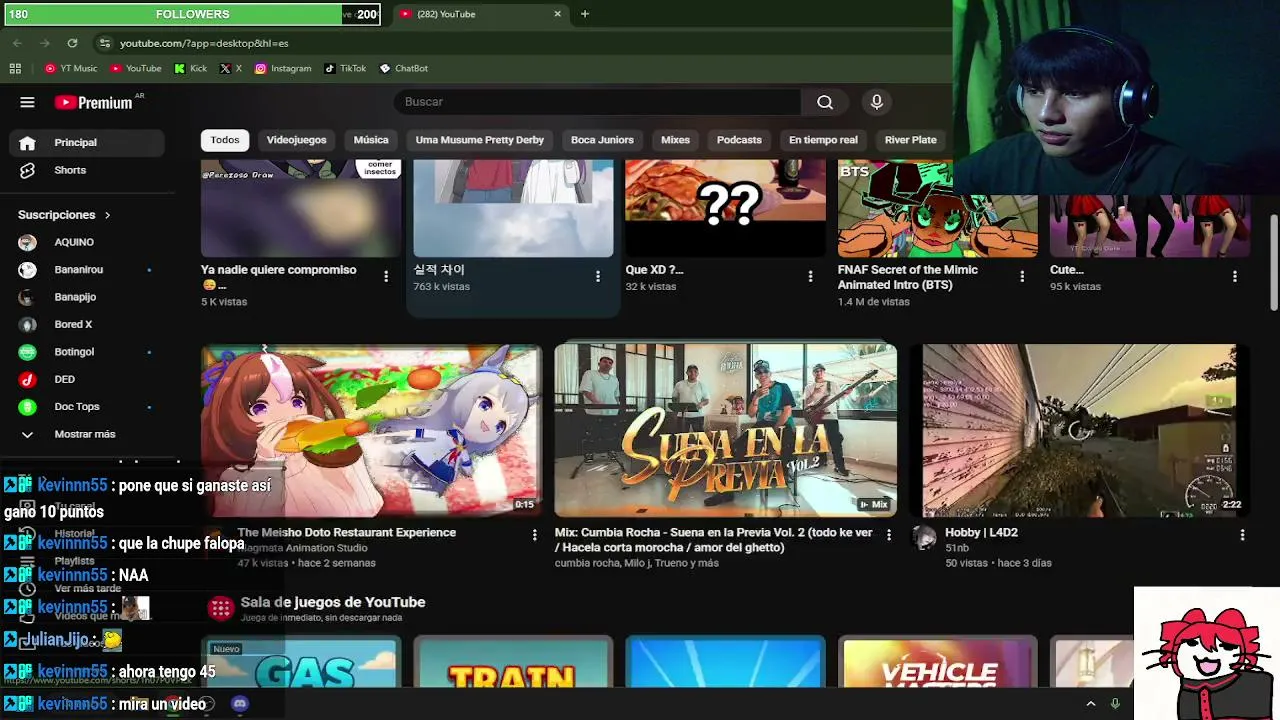
Task: Open a new browser tab
Action: point(585,14)
